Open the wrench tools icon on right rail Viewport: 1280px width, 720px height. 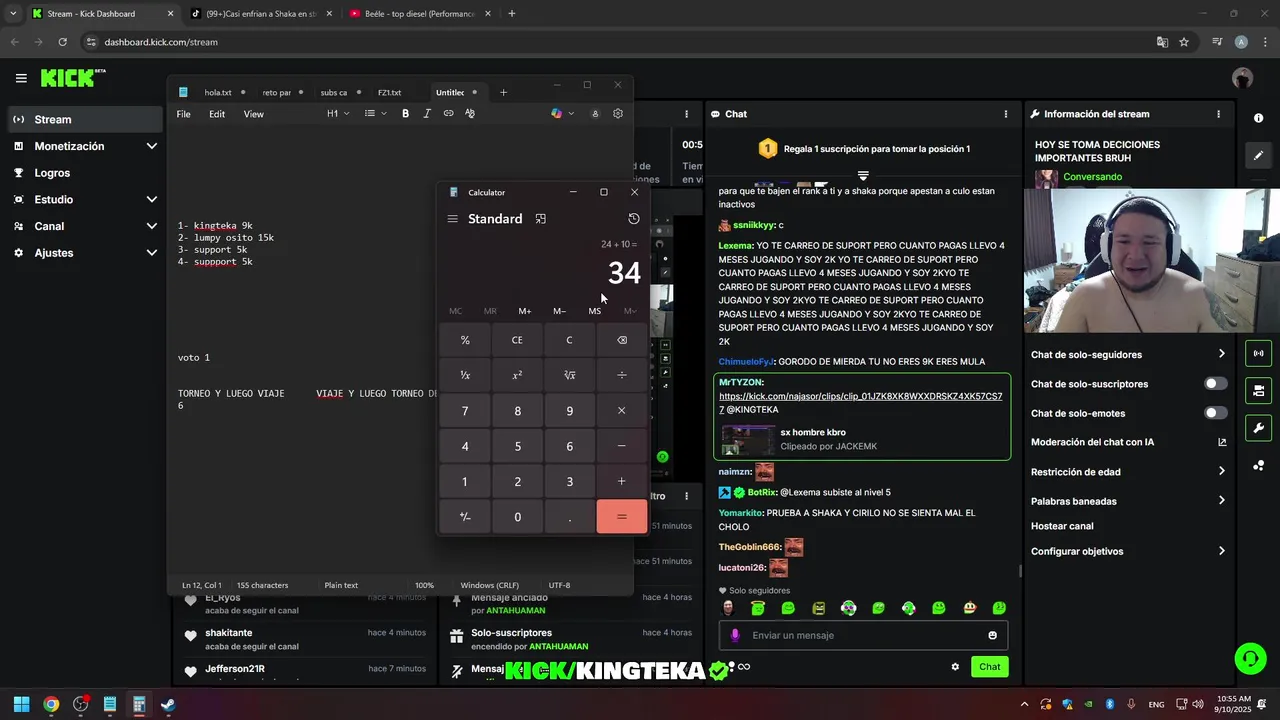[x=1258, y=428]
